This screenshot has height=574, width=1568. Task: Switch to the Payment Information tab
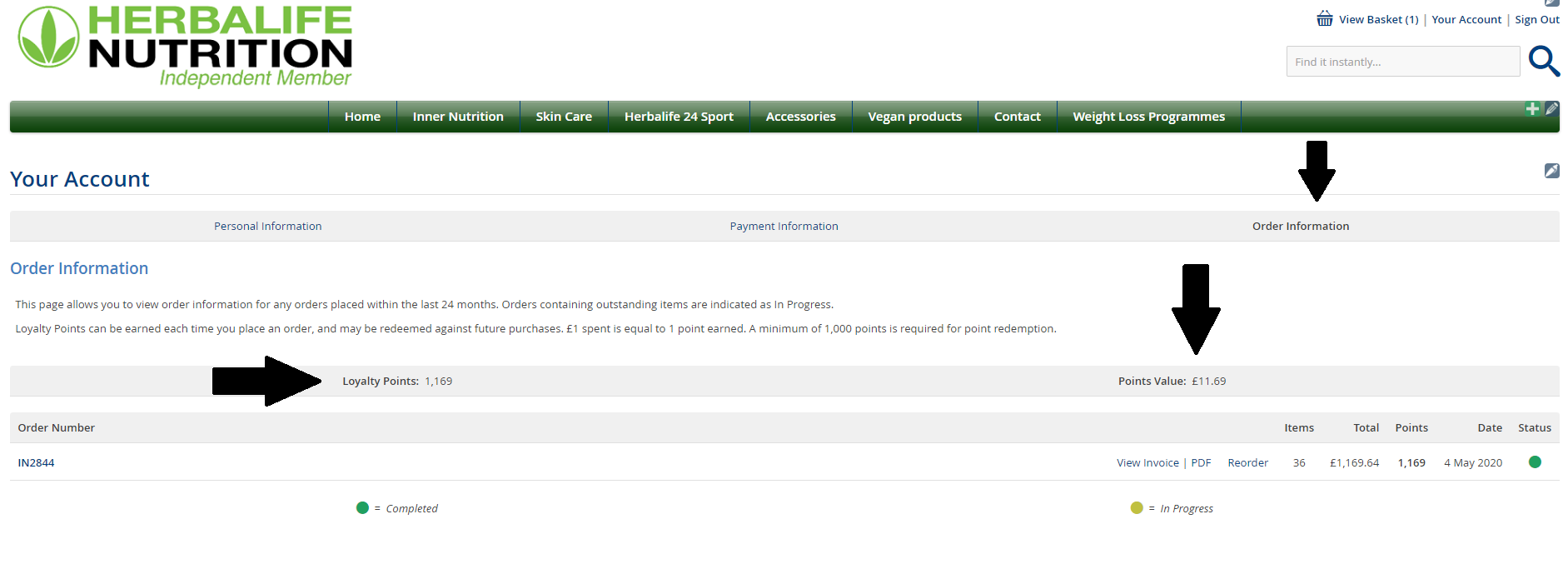(784, 227)
